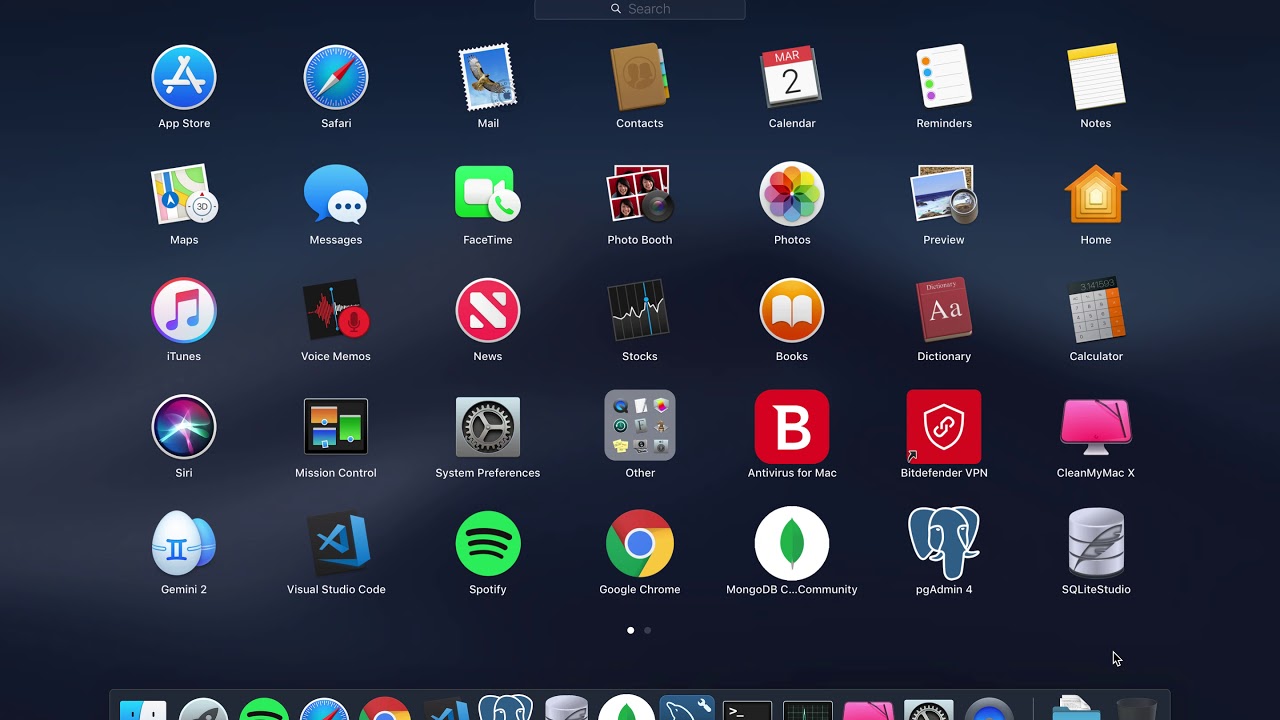This screenshot has height=720, width=1280.
Task: Launch Visual Studio Code from the grid
Action: point(336,543)
